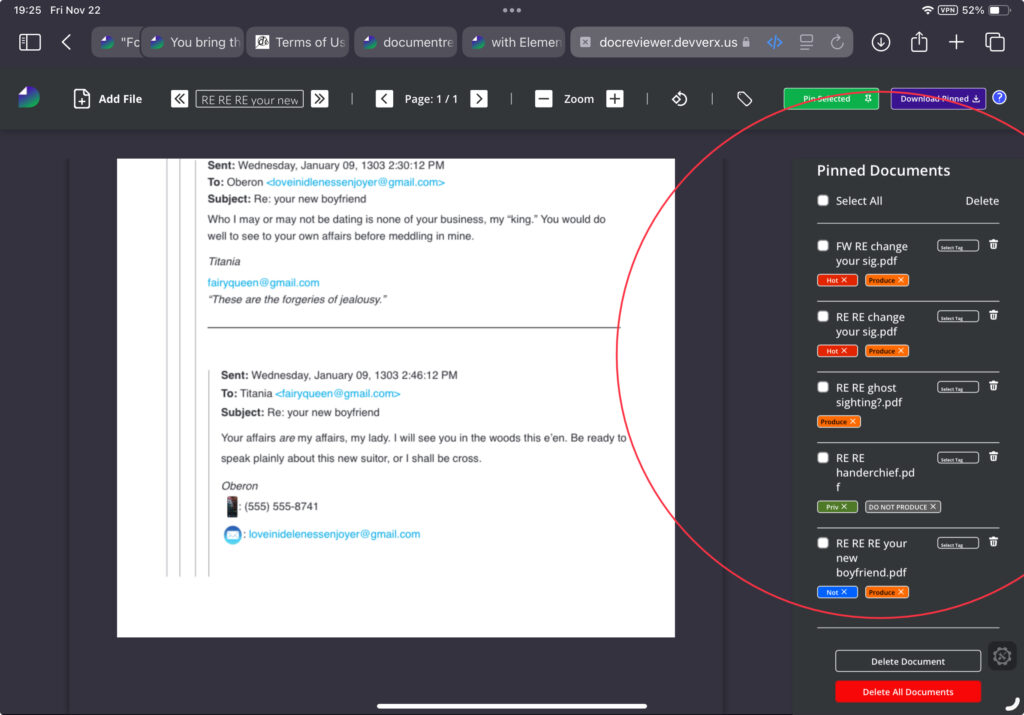The width and height of the screenshot is (1024, 715).
Task: Click the zoom out minus icon
Action: pyautogui.click(x=543, y=99)
